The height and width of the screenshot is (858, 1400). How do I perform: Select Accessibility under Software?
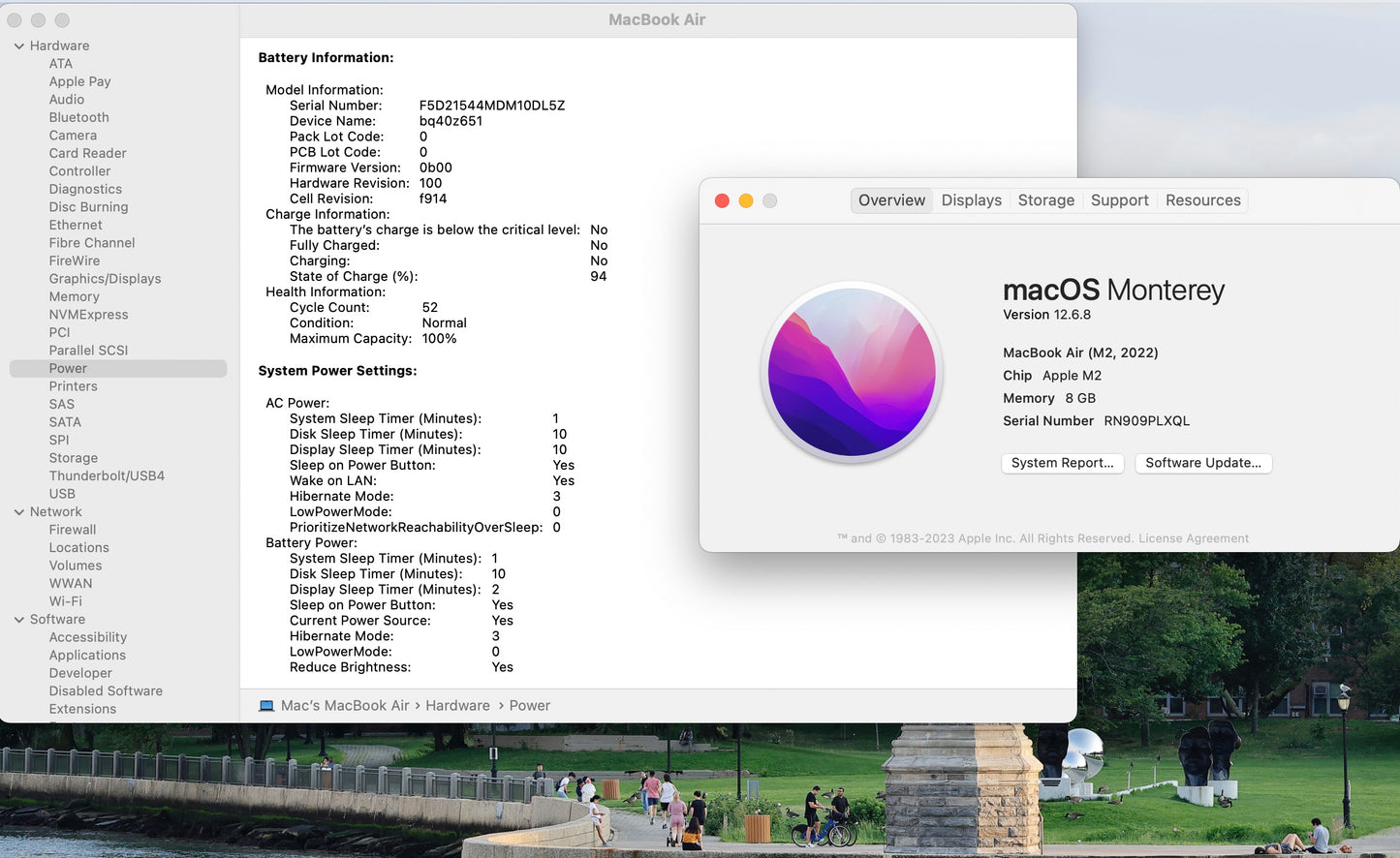88,637
